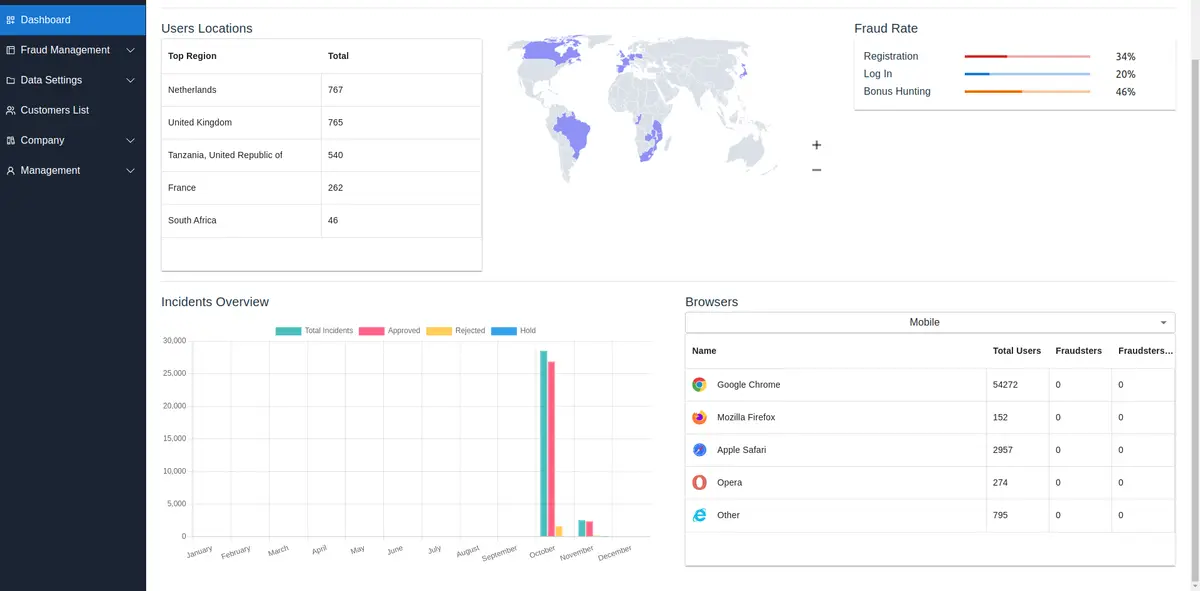The width and height of the screenshot is (1200, 591).
Task: Select Dashboard in the sidebar menu
Action: tap(45, 18)
